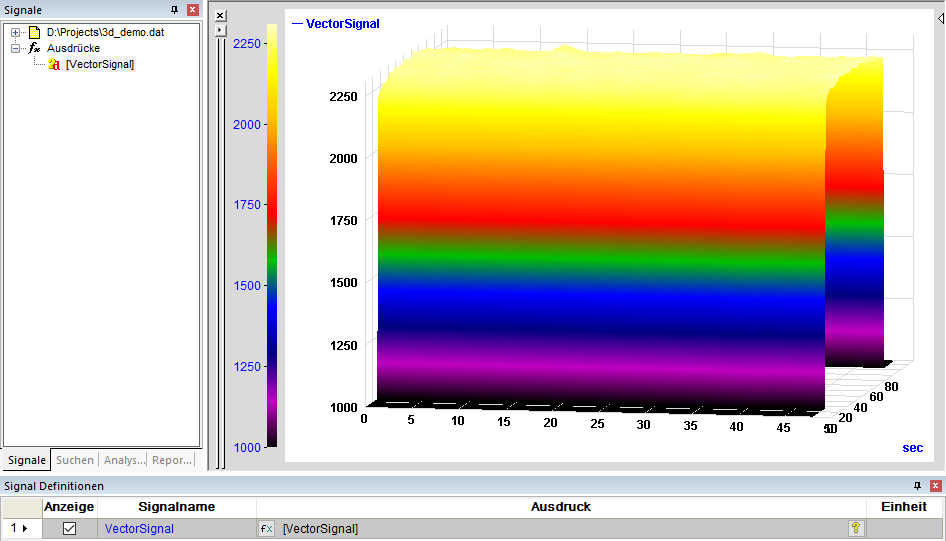Expand the D:\Projects\3d_demo.dat tree node

click(x=15, y=33)
